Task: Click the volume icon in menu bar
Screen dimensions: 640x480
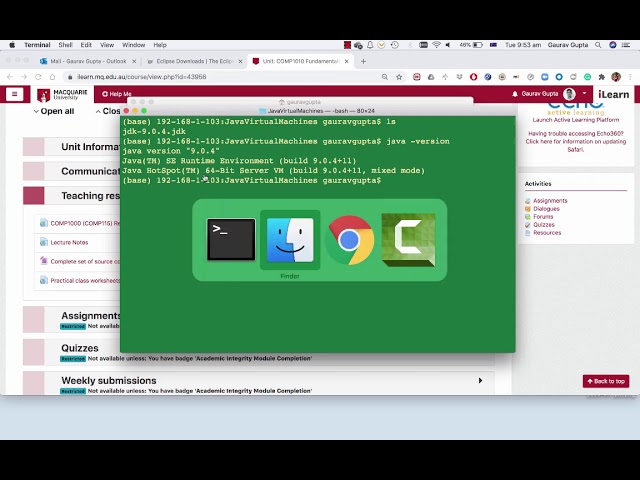Action: pyautogui.click(x=448, y=45)
